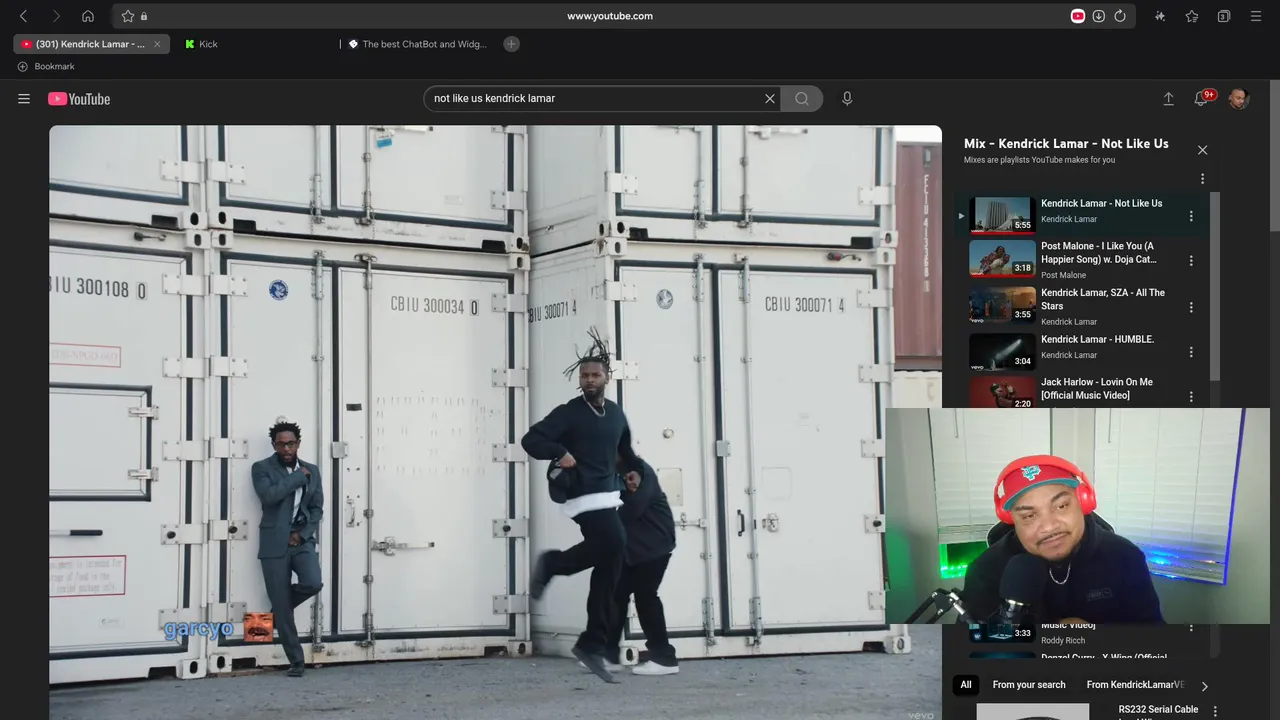Play the Kendrick Lamar Not Like Us thumbnail
This screenshot has width=1280, height=720.
coord(1002,215)
